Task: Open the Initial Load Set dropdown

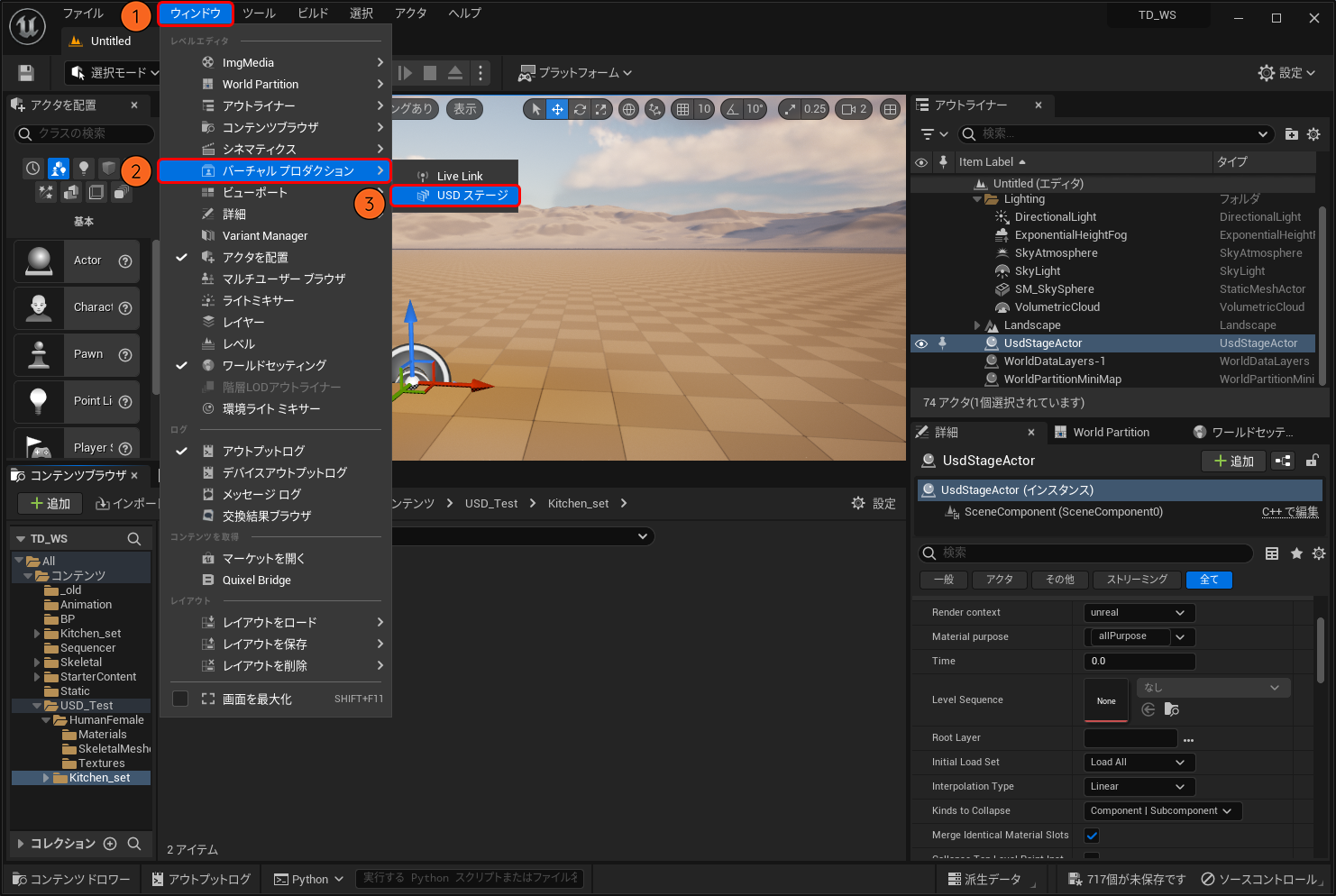Action: point(1139,763)
